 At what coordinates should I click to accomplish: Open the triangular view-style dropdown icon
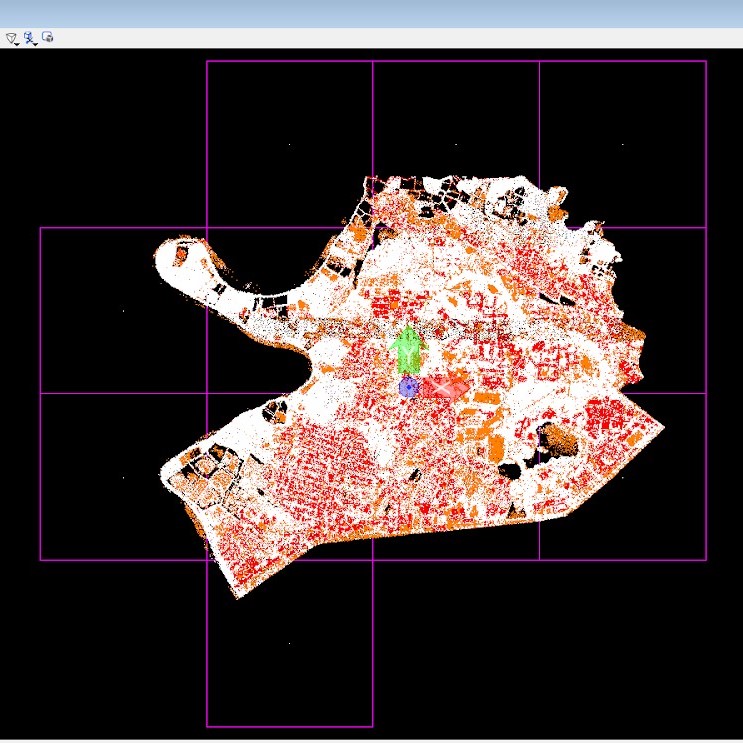(12, 38)
